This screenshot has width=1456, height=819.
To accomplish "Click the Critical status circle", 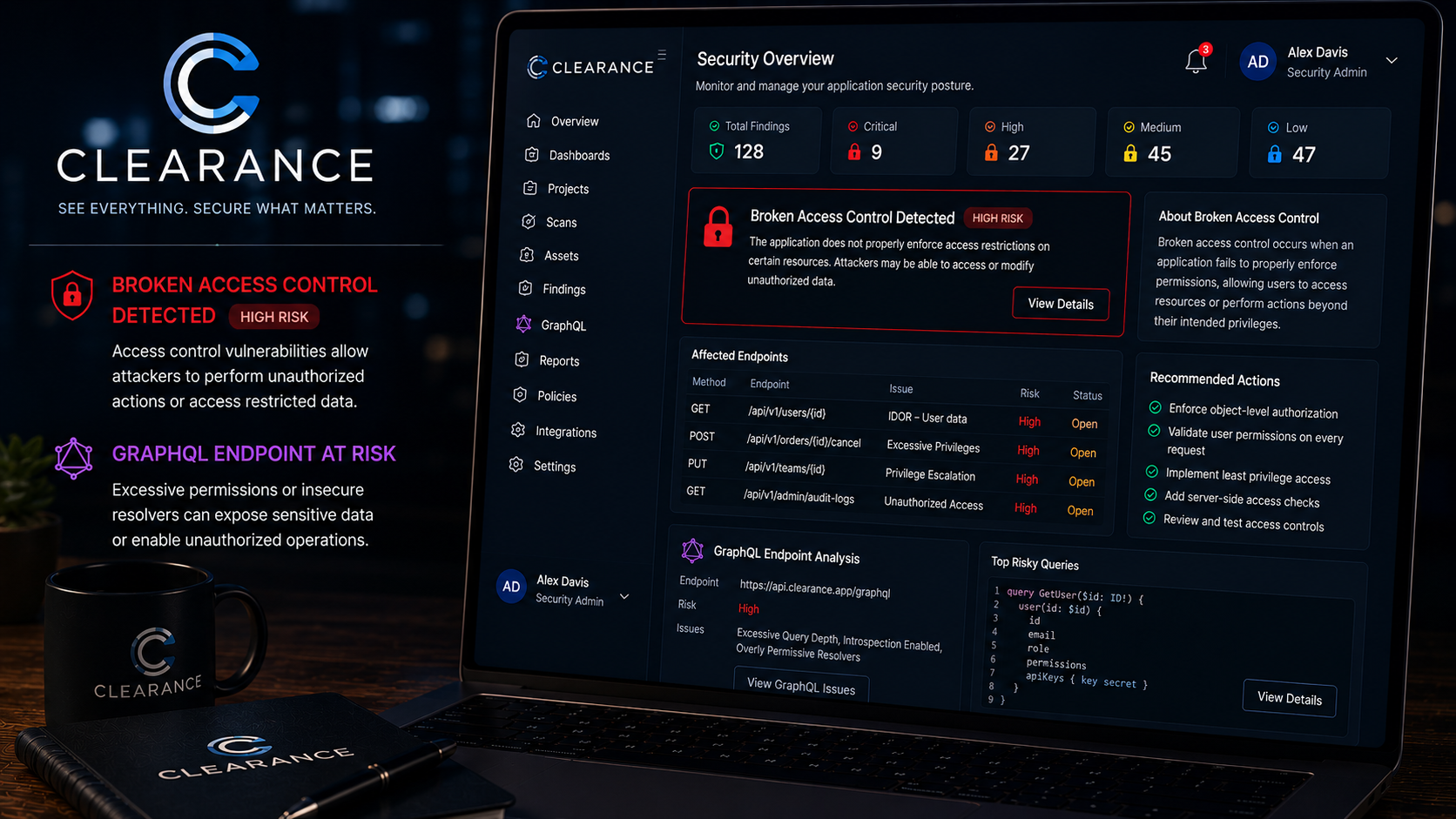I will pyautogui.click(x=853, y=126).
